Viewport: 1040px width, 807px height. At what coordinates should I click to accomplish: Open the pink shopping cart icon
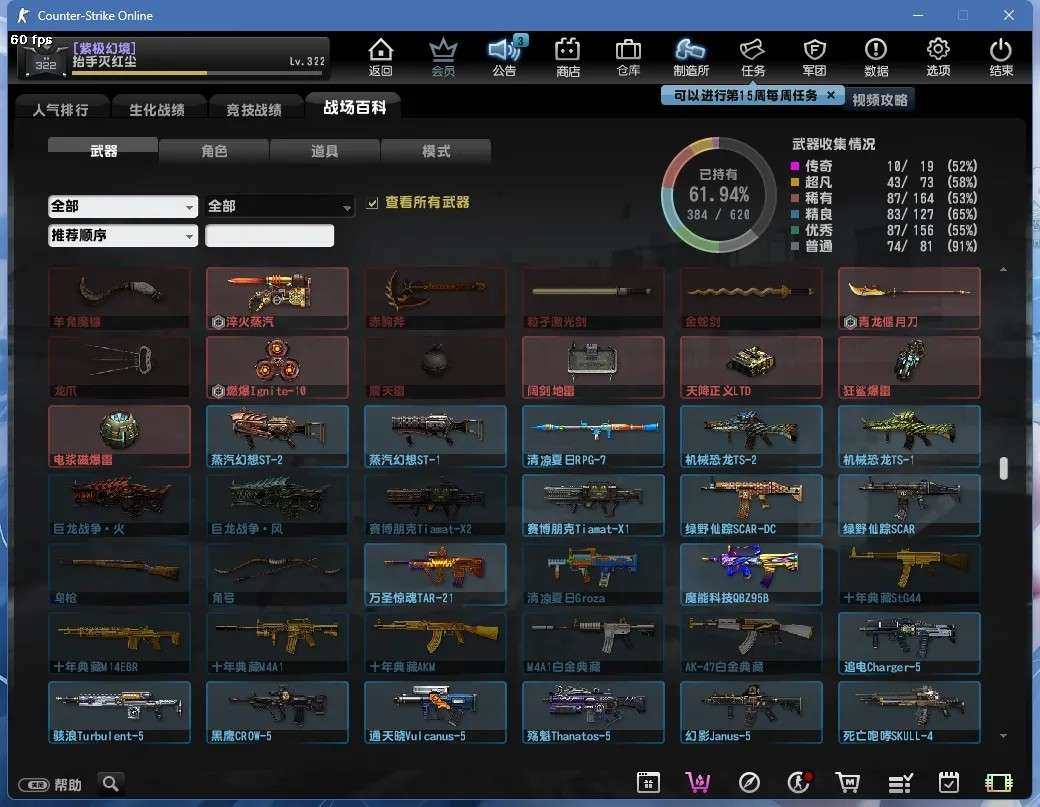(x=698, y=783)
